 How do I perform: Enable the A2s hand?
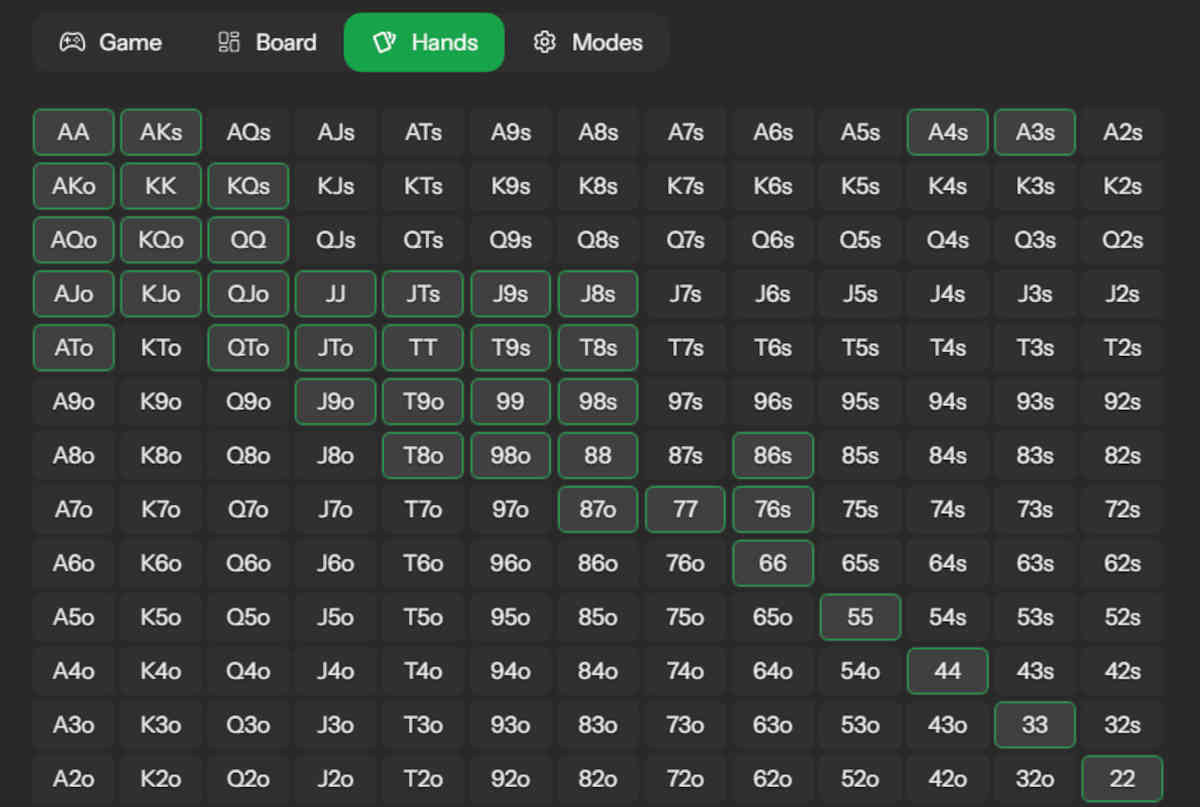tap(1122, 132)
